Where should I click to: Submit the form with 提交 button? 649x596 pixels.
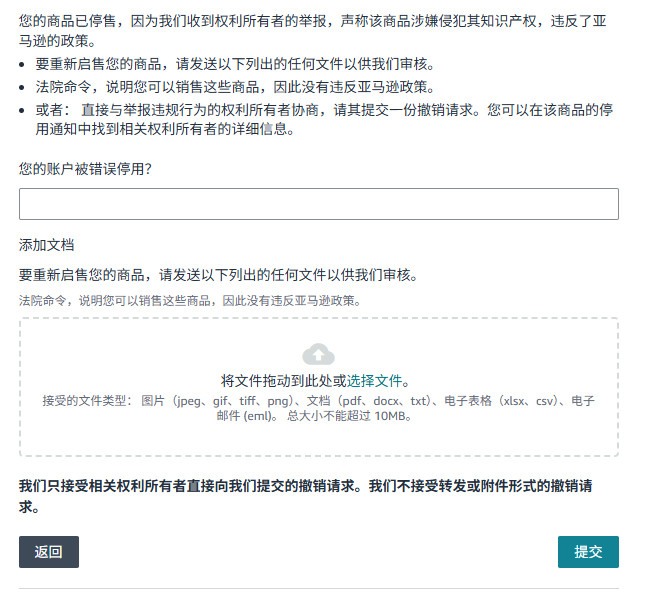click(x=587, y=552)
